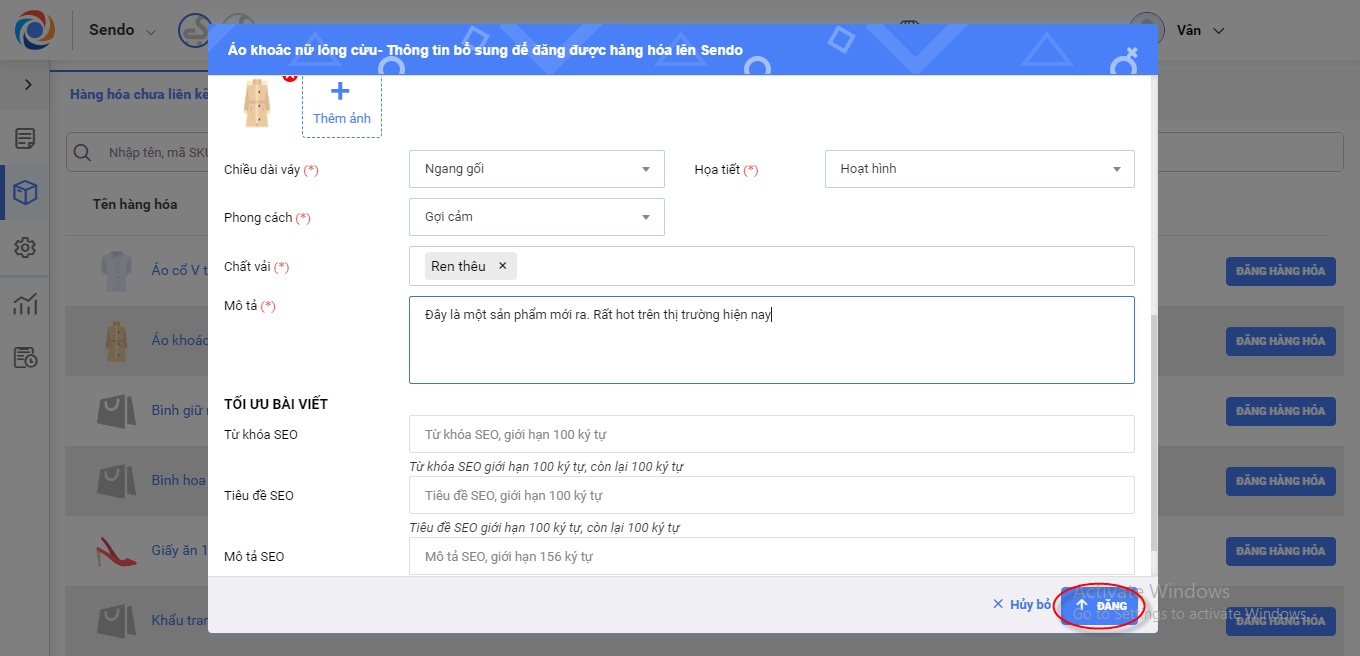Remove the product image with red delete badge

(290, 77)
